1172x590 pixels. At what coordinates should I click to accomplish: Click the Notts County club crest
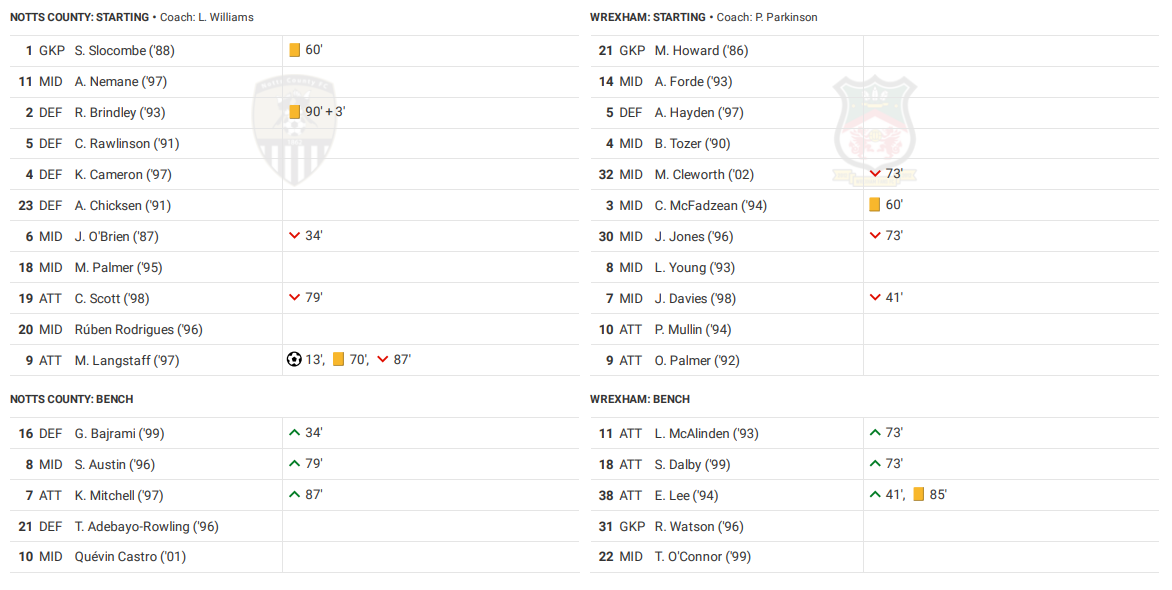293,130
